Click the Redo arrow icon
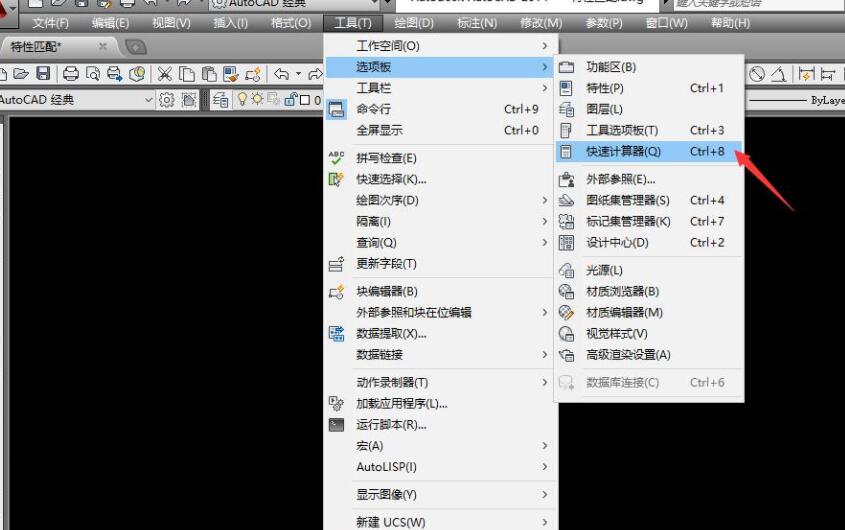 point(315,73)
